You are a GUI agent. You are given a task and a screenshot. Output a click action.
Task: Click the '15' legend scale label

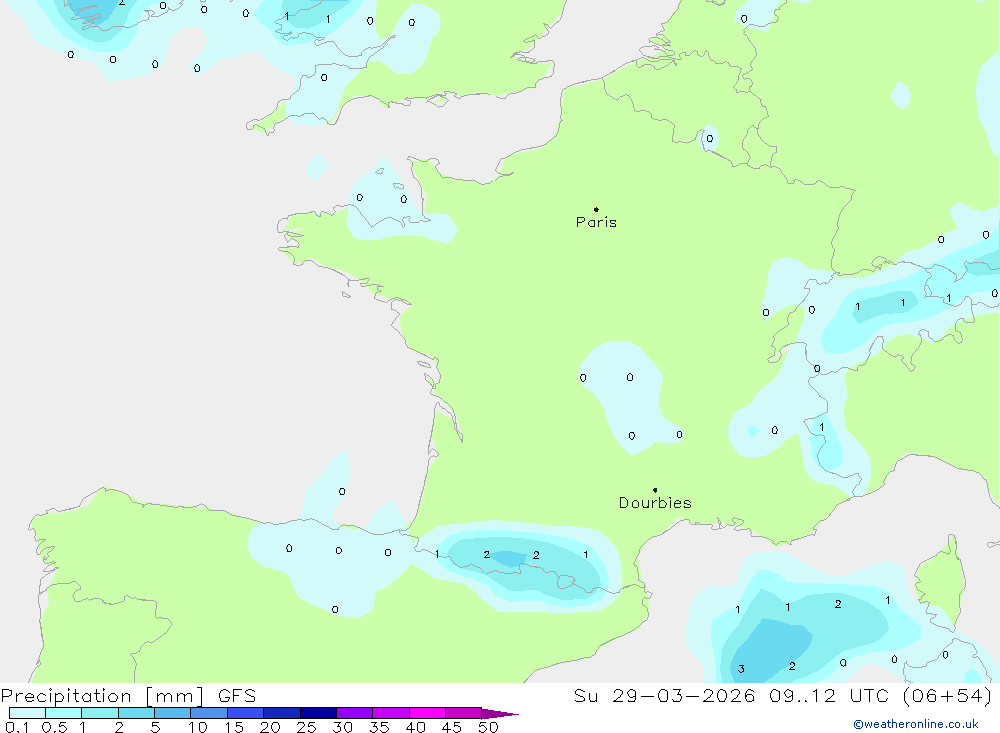tap(234, 727)
